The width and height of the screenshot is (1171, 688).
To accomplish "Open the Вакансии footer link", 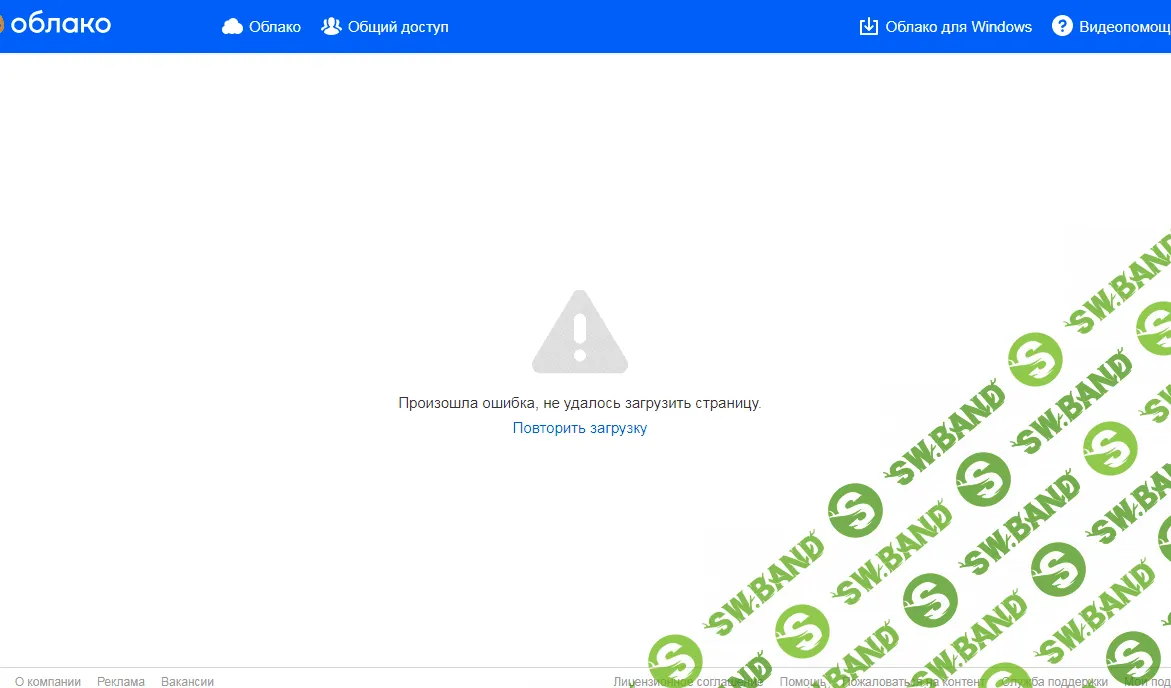I will point(187,681).
